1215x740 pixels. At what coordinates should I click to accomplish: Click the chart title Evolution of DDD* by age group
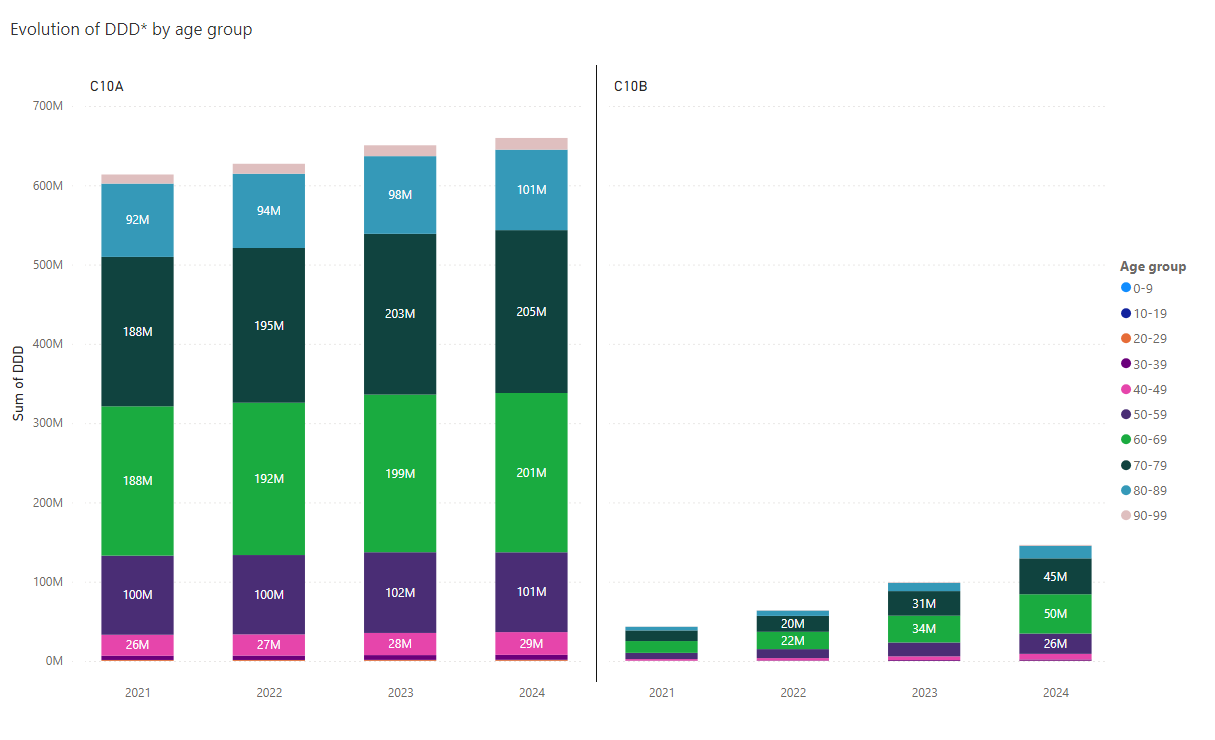pos(131,29)
